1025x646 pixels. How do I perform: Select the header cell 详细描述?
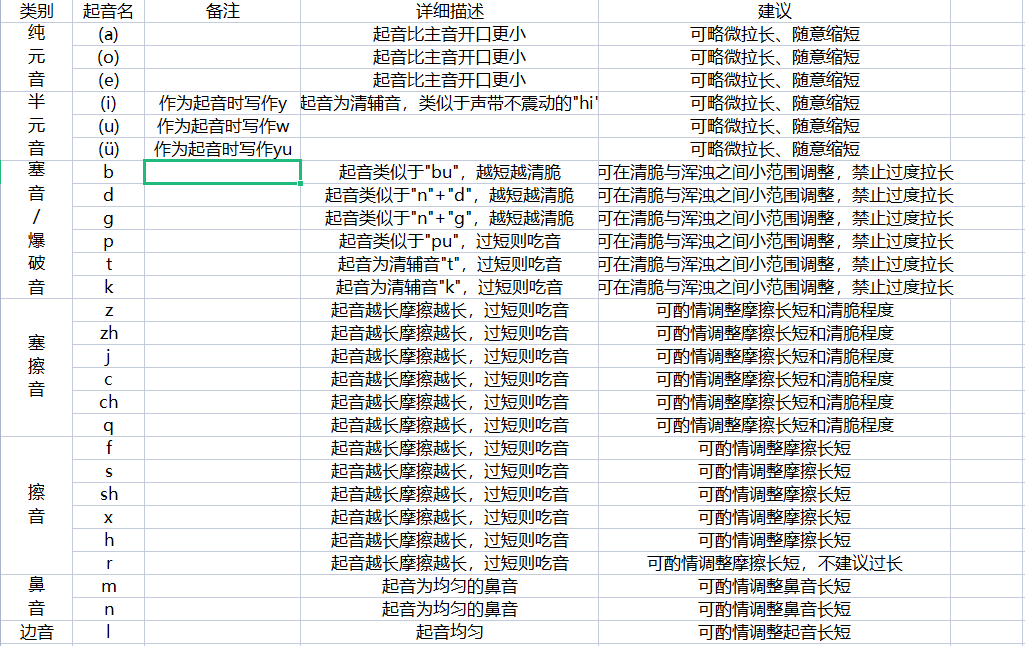click(x=449, y=11)
